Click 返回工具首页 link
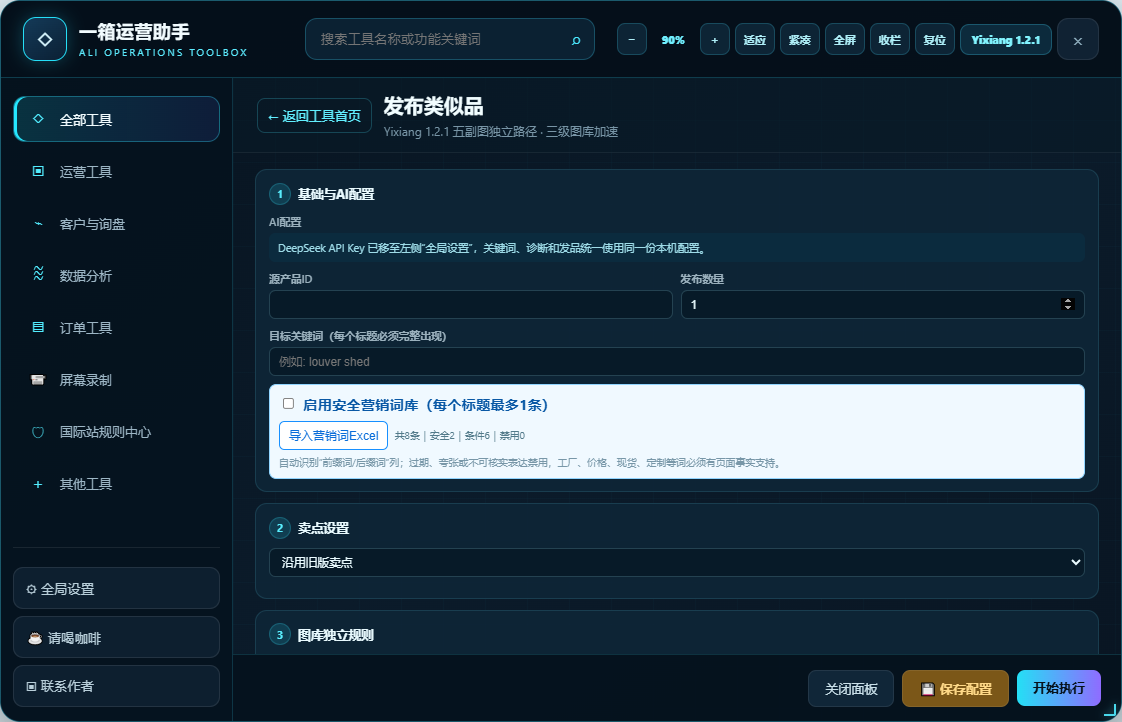 (314, 116)
